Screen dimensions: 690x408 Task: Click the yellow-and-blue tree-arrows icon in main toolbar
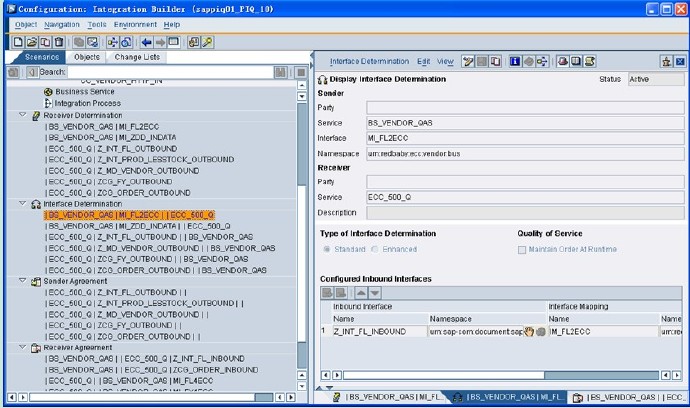(113, 42)
